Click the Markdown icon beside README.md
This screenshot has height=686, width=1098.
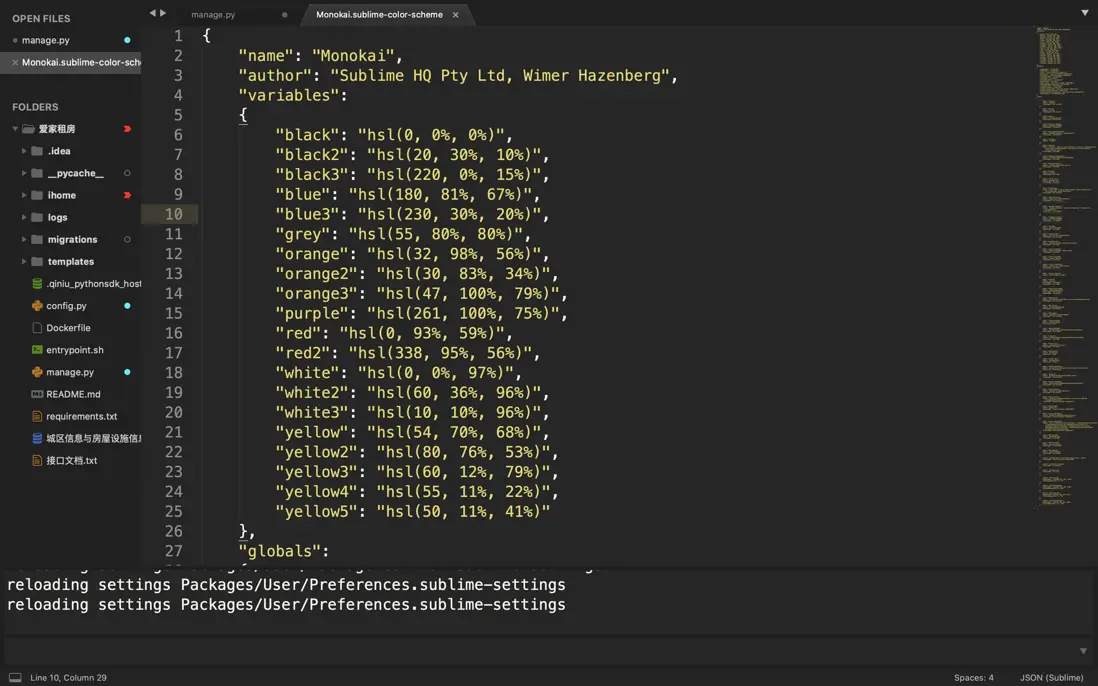pos(37,394)
